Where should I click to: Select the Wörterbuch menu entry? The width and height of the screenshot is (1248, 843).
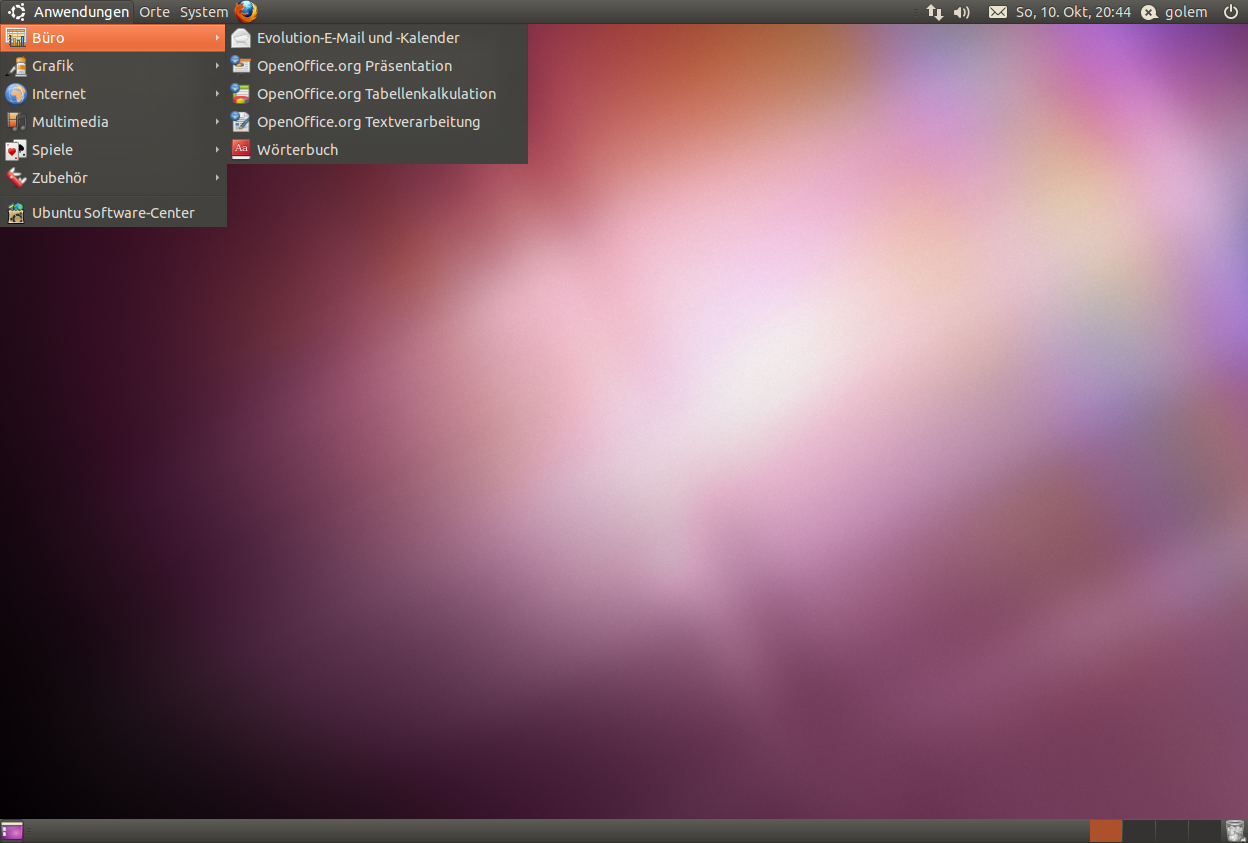click(x=377, y=150)
